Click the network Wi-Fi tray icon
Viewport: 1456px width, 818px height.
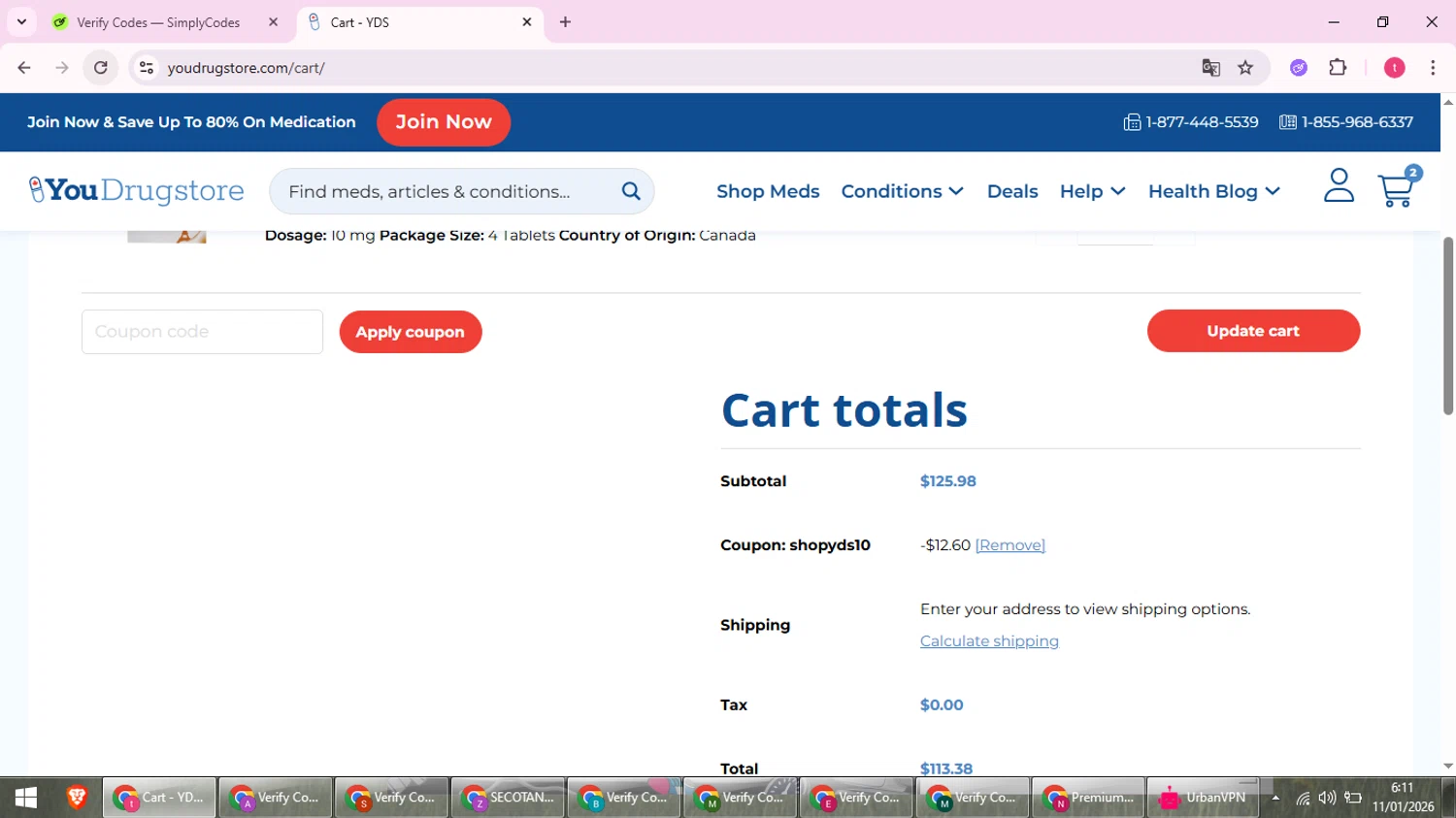(1303, 798)
